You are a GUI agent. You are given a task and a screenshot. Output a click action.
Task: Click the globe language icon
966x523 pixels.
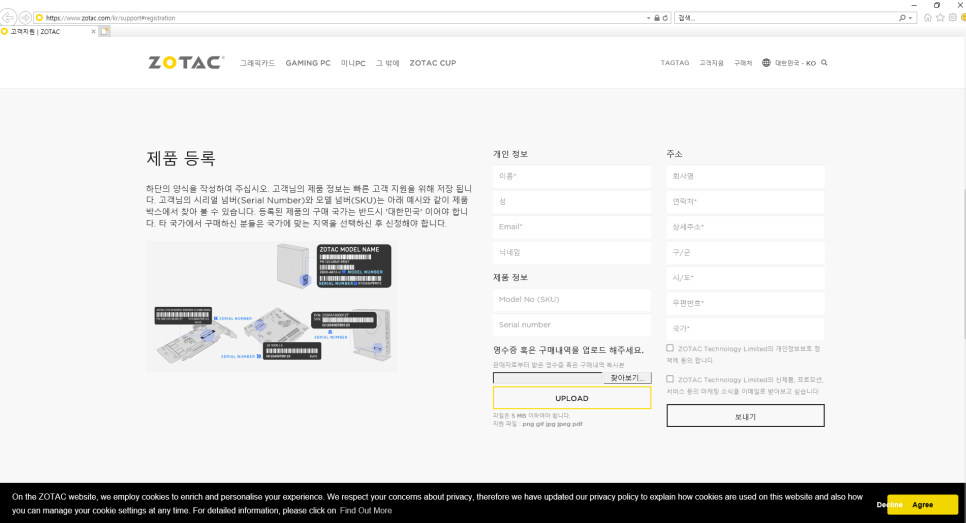pos(766,62)
